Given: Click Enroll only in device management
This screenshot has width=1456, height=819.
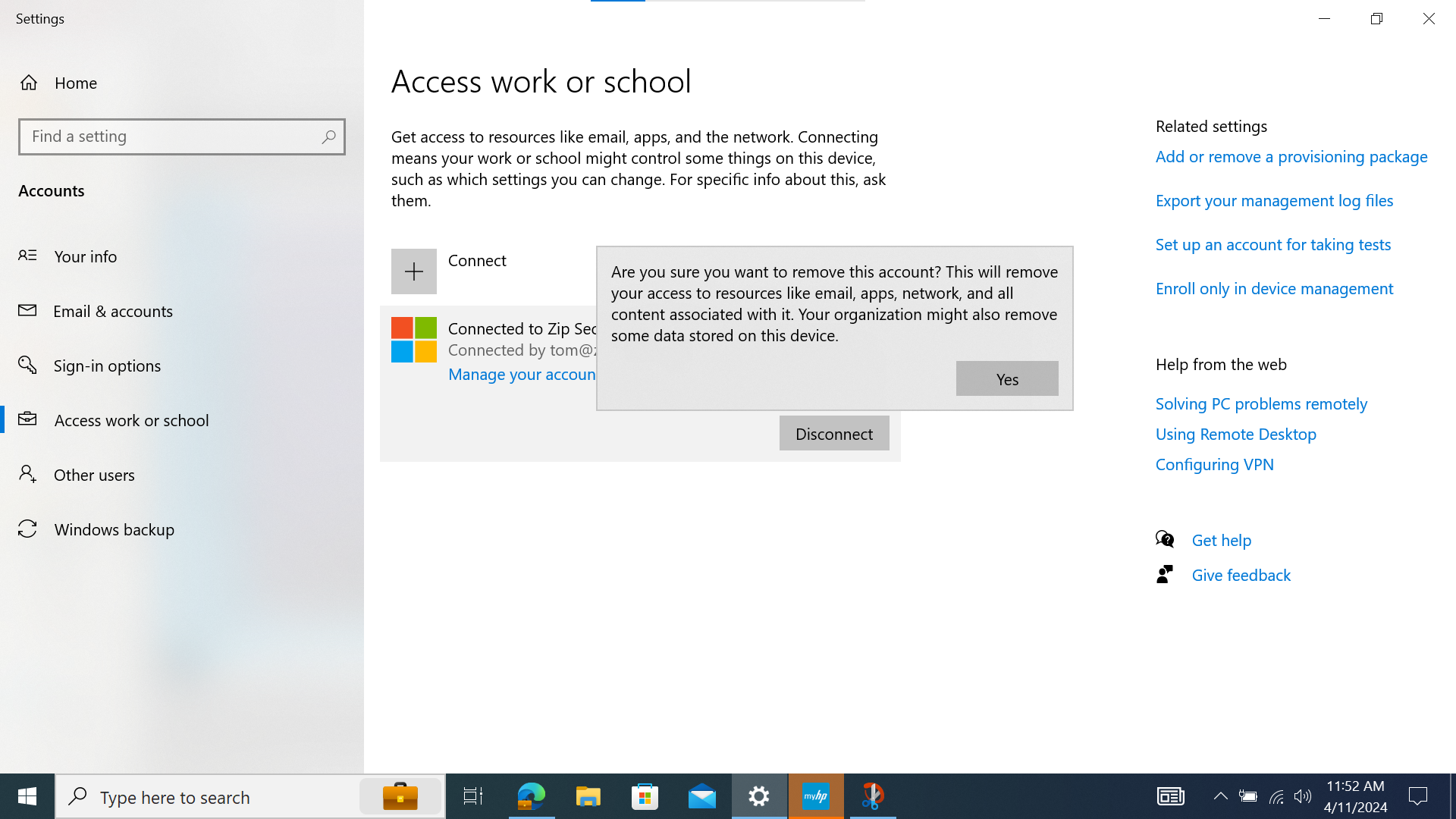Looking at the screenshot, I should click(1274, 289).
